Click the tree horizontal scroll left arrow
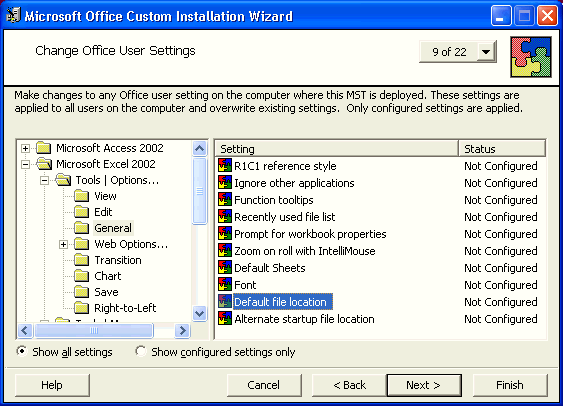The image size is (563, 406). (x=24, y=330)
